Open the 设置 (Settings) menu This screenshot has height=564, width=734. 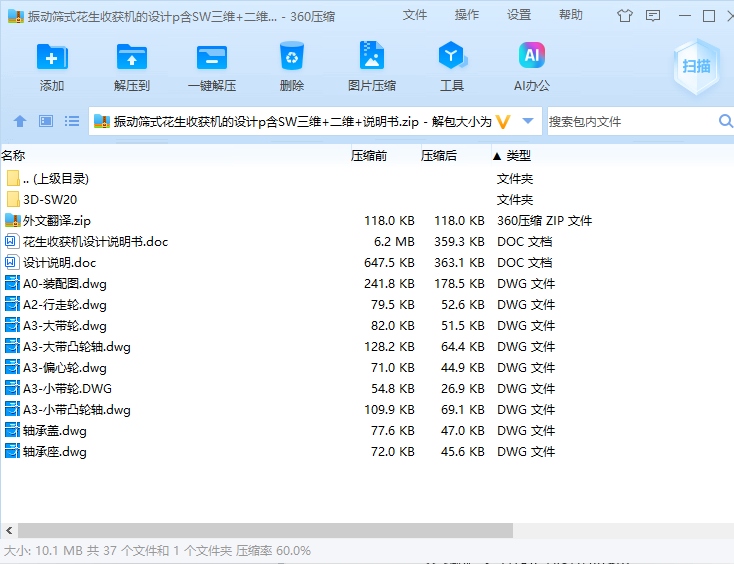tap(519, 15)
